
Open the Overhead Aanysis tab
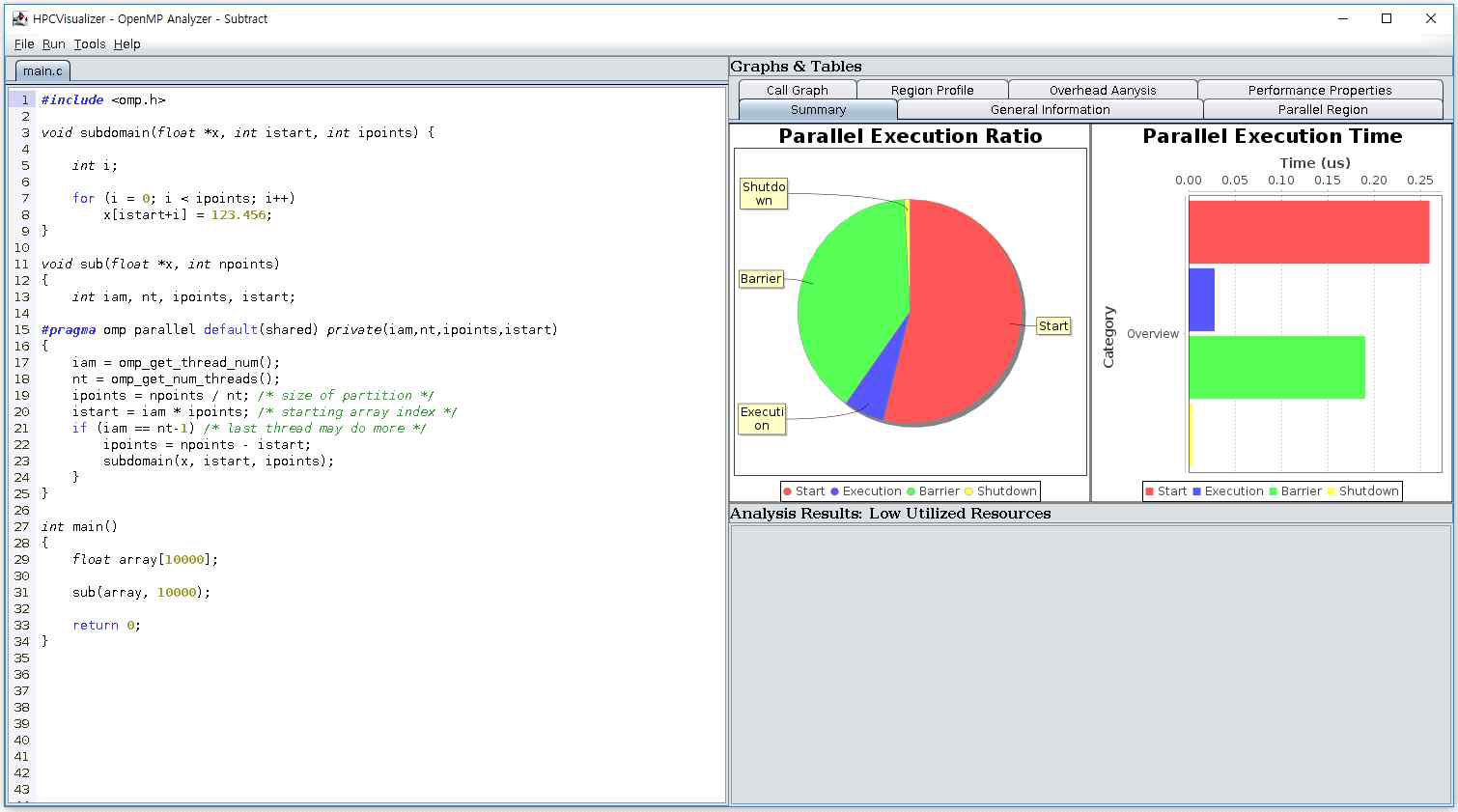click(1103, 90)
